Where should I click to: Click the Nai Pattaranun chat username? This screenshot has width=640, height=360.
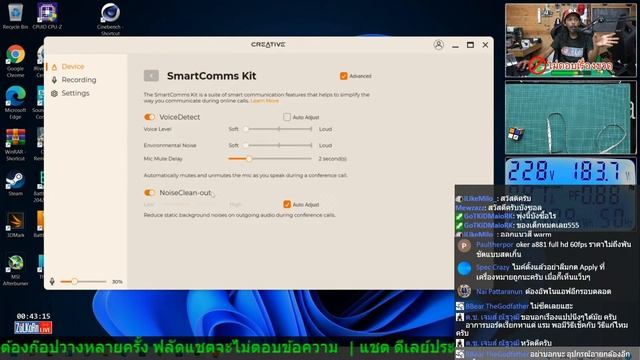pyautogui.click(x=499, y=291)
